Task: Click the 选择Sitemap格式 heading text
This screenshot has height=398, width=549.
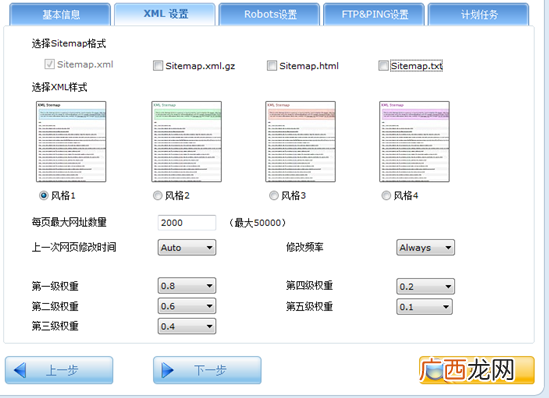Action: [69, 44]
